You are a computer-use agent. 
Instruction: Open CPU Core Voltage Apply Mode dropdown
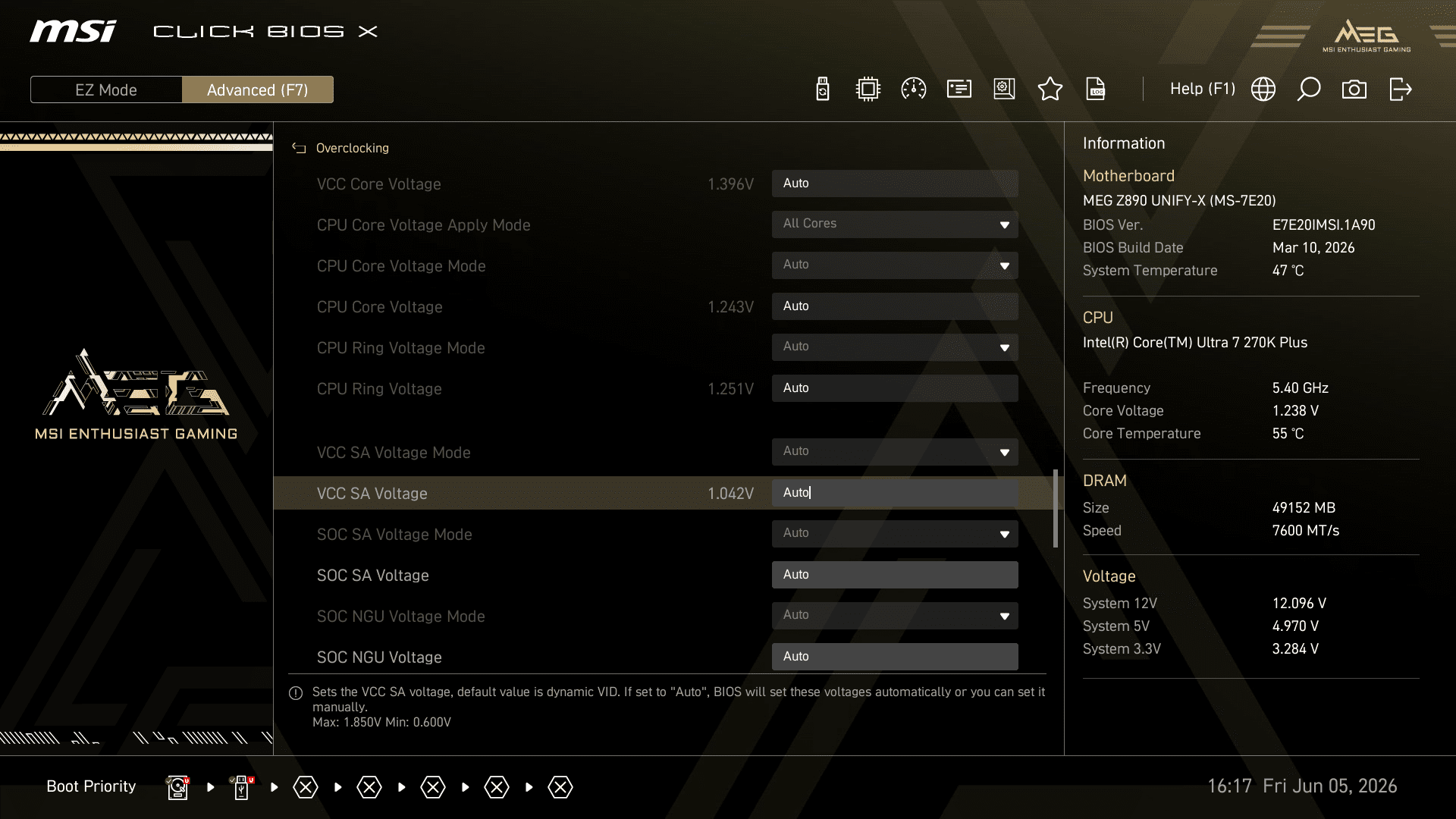[895, 224]
